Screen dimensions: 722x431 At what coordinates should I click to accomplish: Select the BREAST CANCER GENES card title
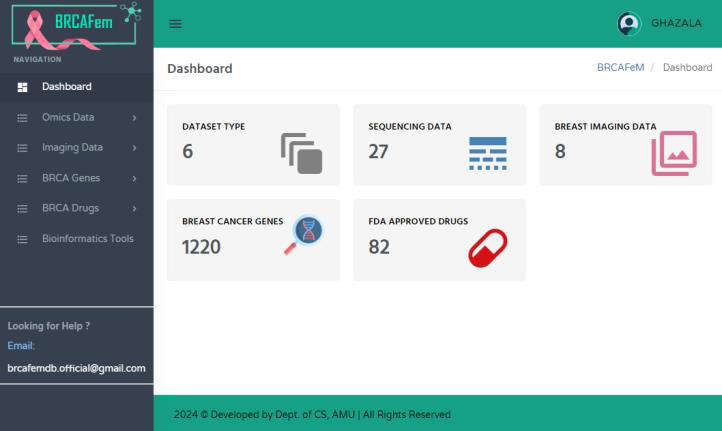(x=233, y=221)
